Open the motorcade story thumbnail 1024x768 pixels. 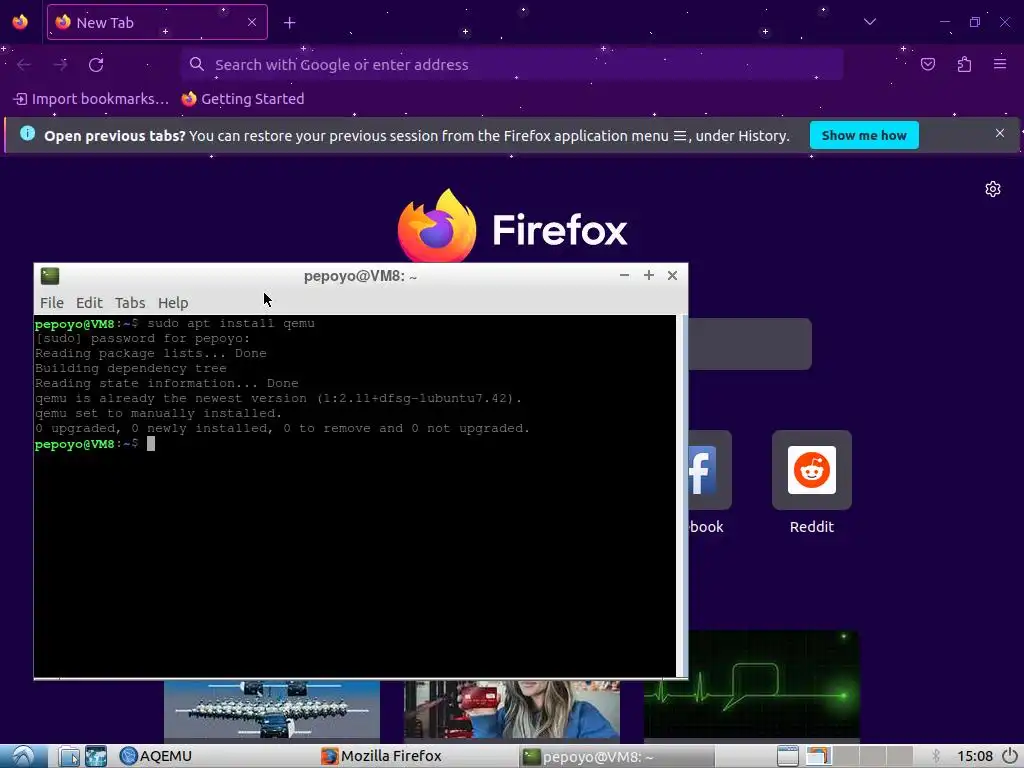pos(272,709)
